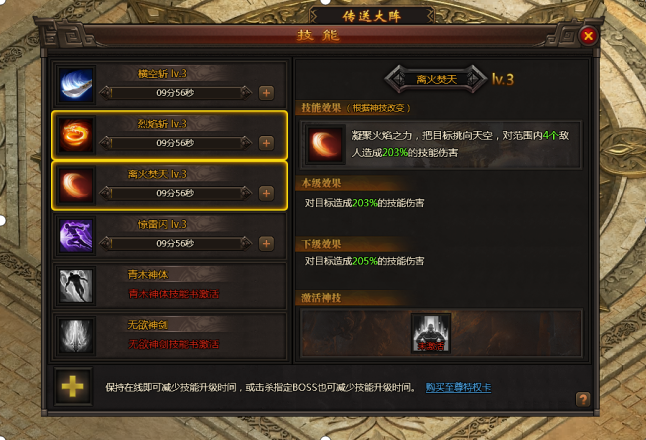Select the 惊雷闪 purple skill icon
Viewport: 646px width, 440px height.
pos(76,236)
